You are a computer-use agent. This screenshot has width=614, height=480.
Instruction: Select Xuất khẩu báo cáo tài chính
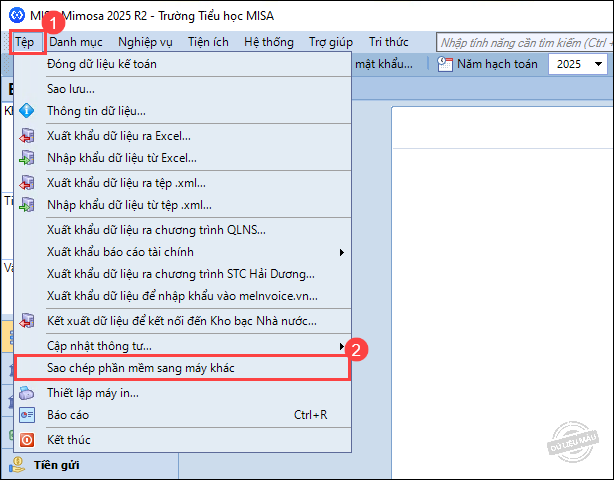coord(182,252)
